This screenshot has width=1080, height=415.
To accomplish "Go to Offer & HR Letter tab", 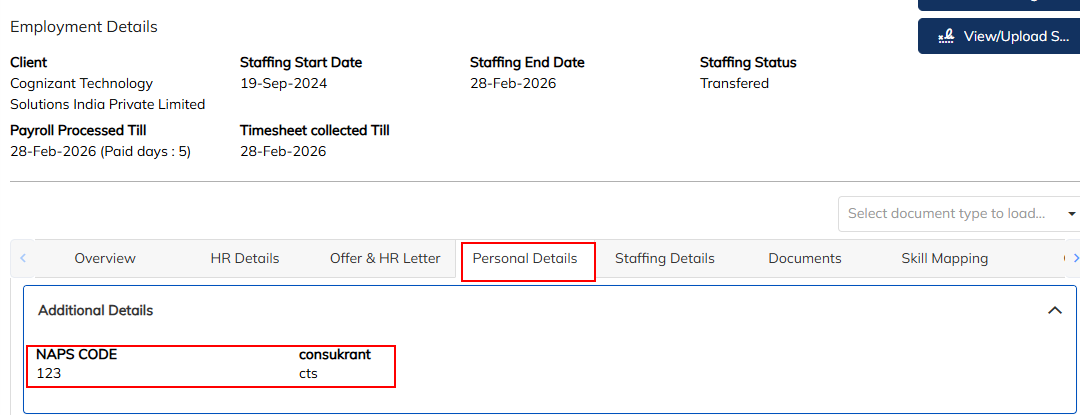I will click(x=385, y=259).
